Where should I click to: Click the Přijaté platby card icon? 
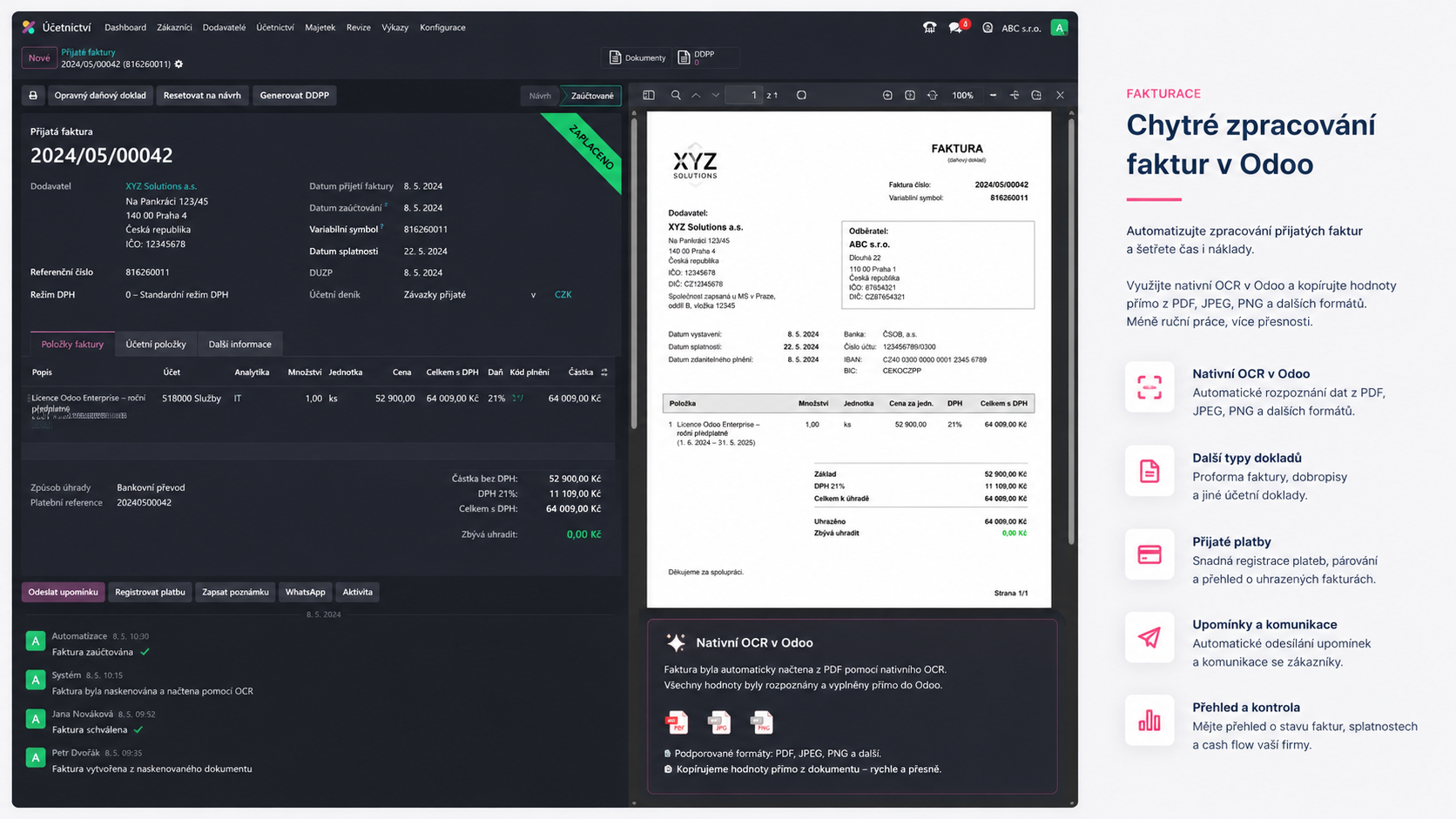click(x=1149, y=554)
